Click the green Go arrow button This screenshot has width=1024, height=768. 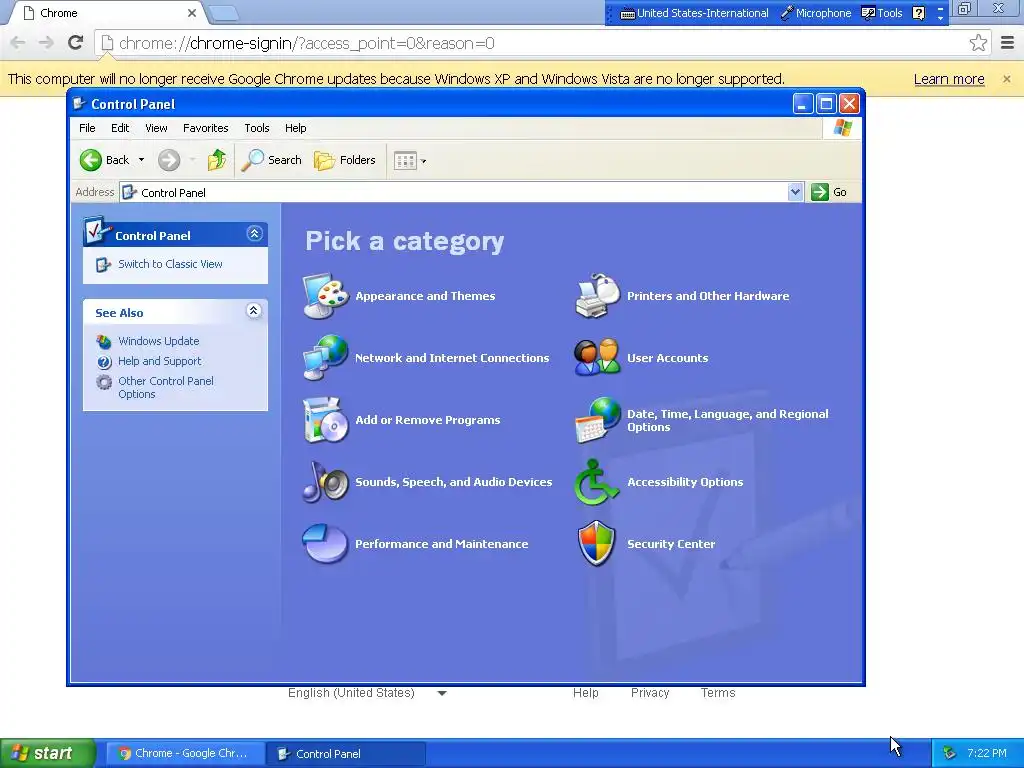click(820, 192)
